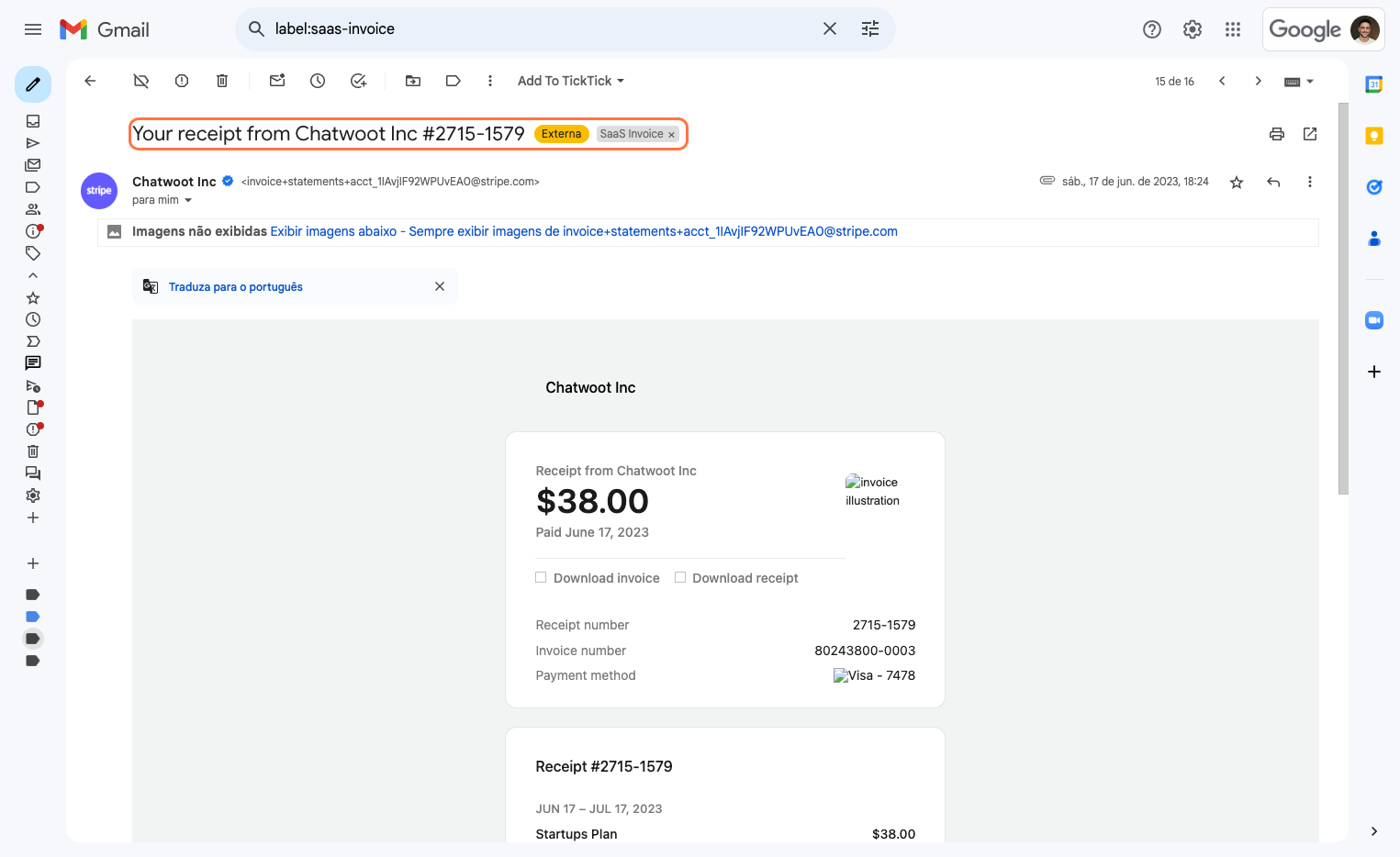Open the Gmail main menu hamburger
Viewport: 1400px width, 857px height.
coord(33,29)
